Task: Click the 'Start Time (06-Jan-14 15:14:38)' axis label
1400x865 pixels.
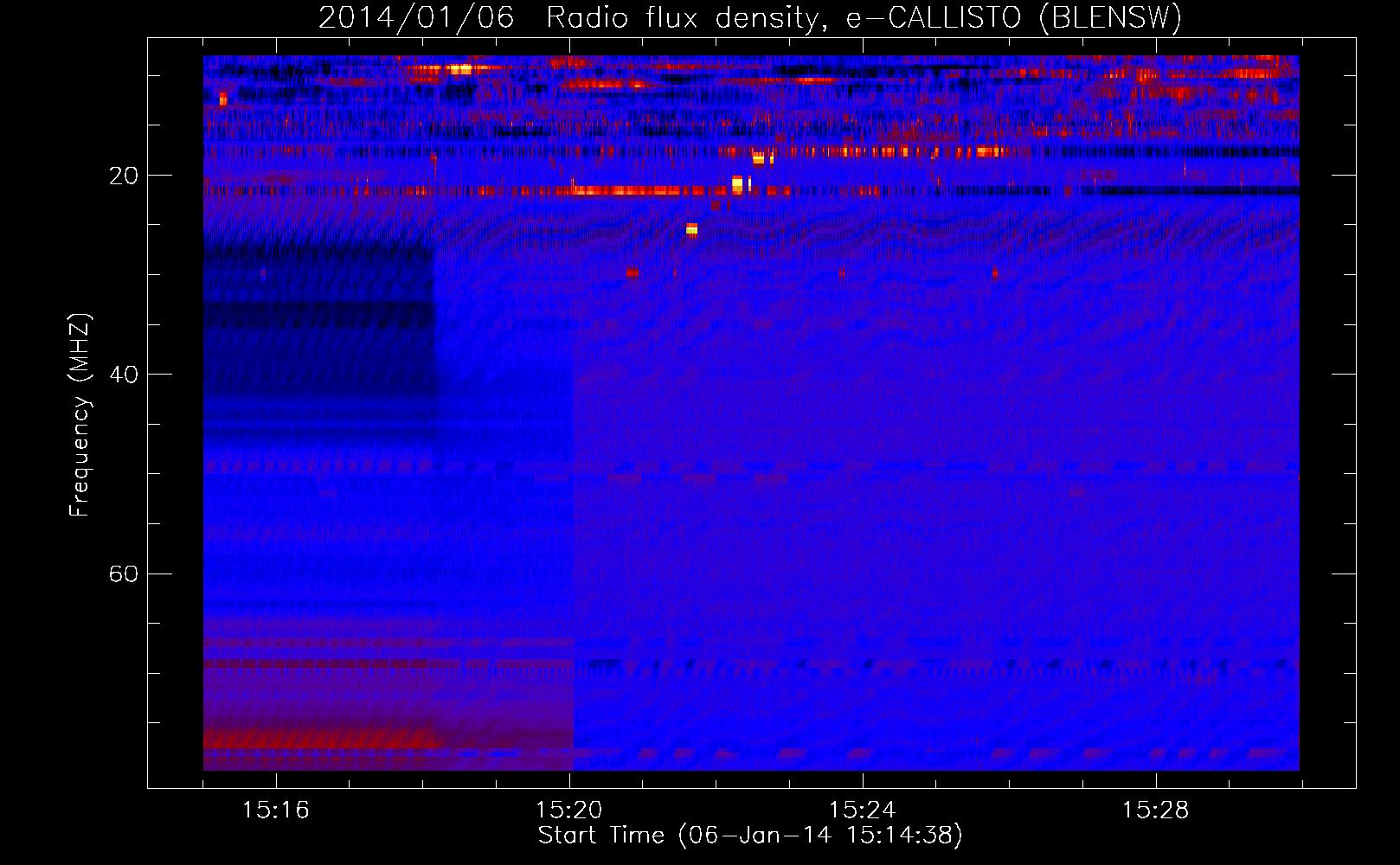Action: (750, 836)
